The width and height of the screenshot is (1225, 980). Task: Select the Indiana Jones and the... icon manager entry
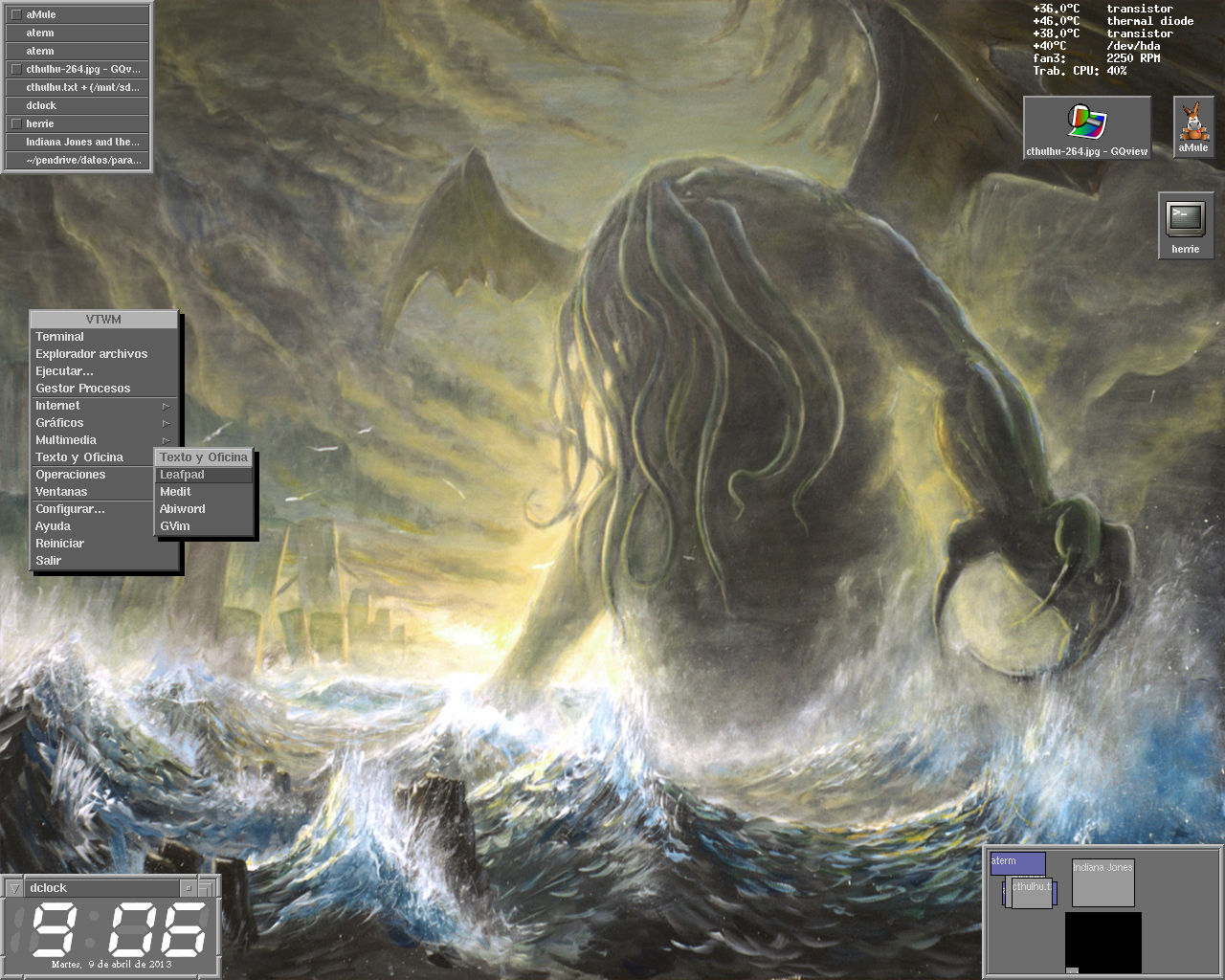tap(78, 142)
